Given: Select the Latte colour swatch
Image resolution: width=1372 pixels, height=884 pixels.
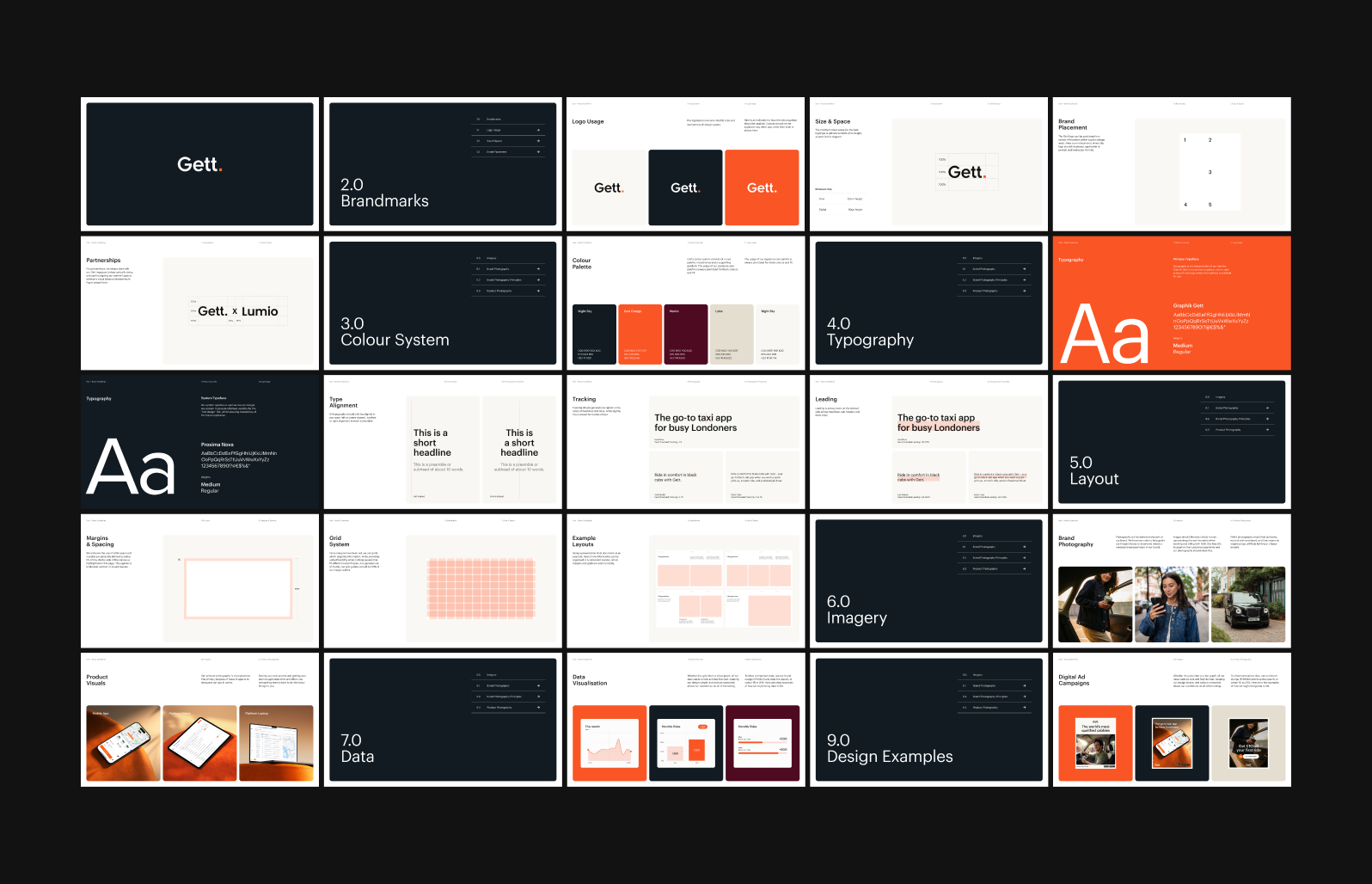Looking at the screenshot, I should tap(732, 334).
